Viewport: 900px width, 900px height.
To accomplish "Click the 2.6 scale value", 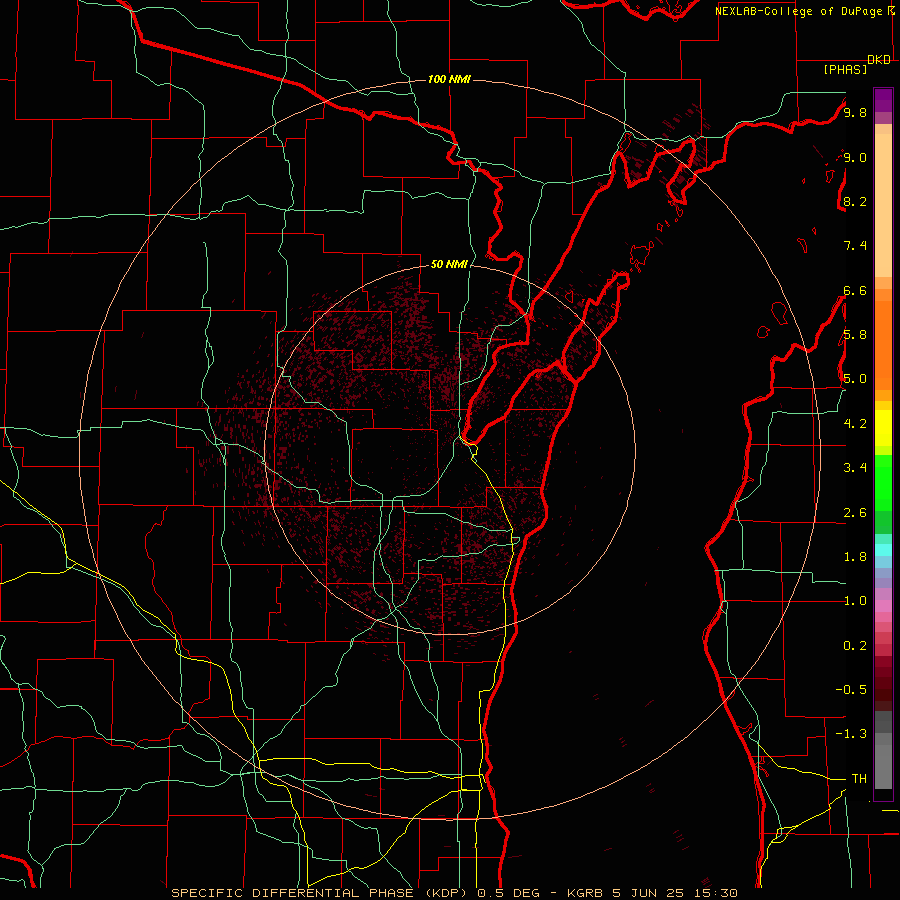I will [855, 513].
